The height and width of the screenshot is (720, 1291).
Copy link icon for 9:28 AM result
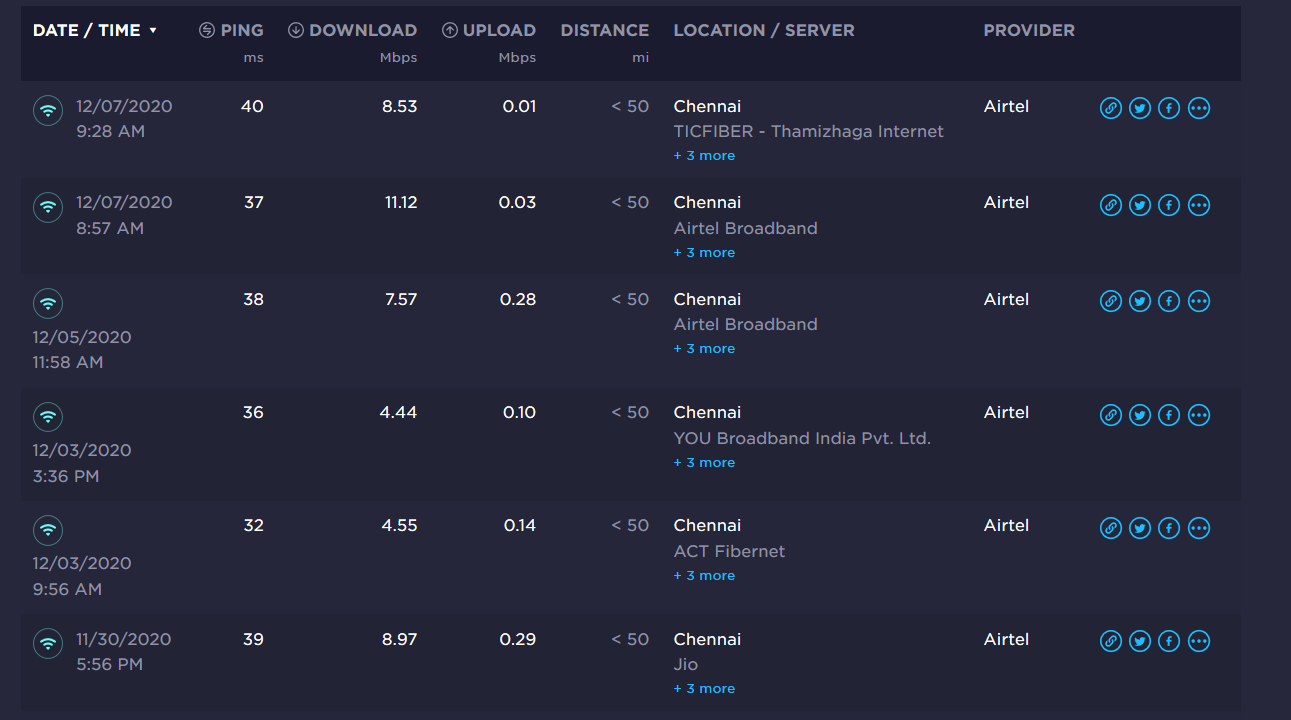(1110, 108)
